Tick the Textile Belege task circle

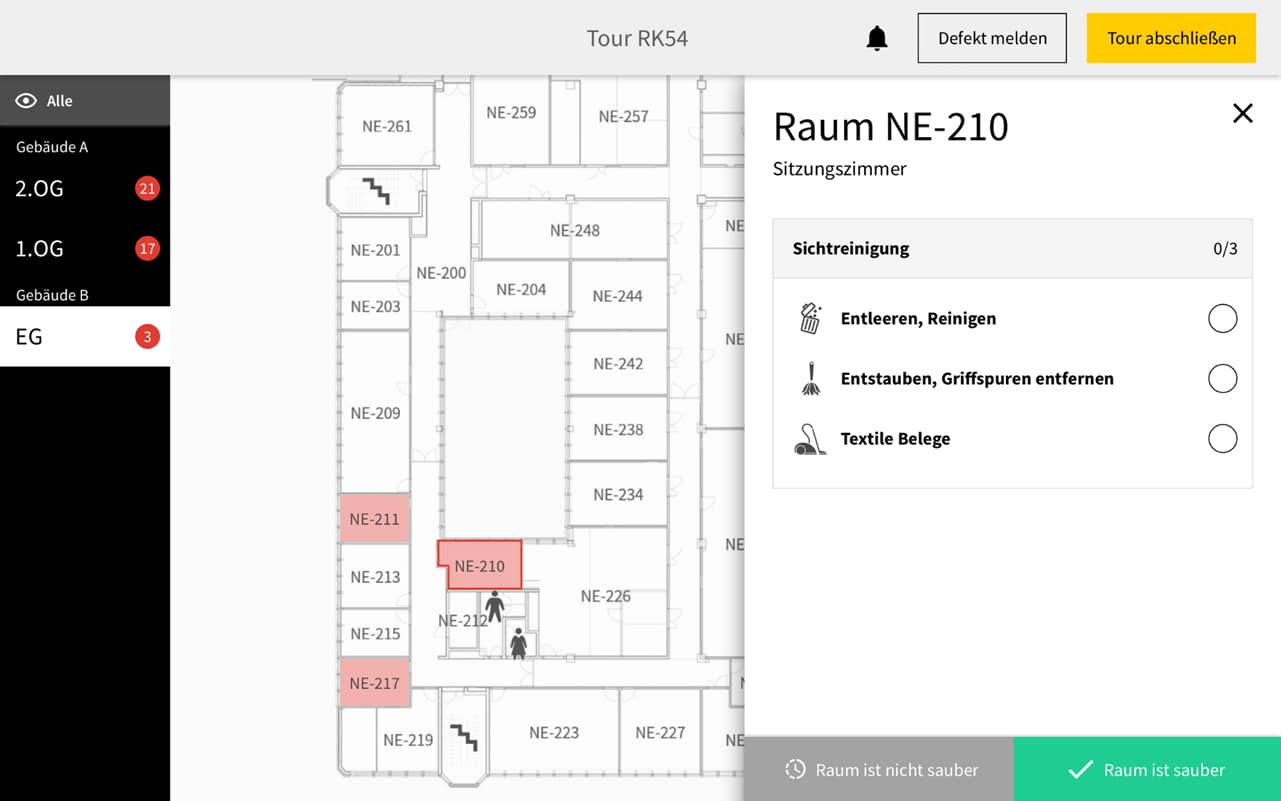[1222, 439]
